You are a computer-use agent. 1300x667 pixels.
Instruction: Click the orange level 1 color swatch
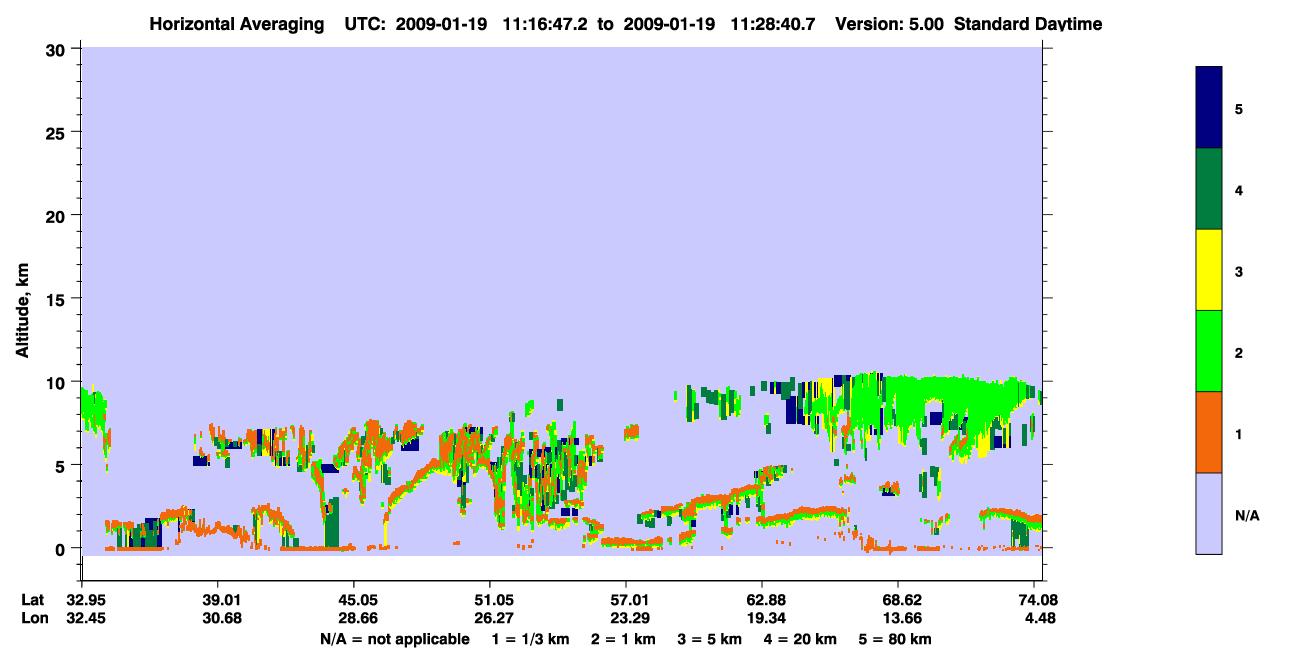[x=1209, y=432]
